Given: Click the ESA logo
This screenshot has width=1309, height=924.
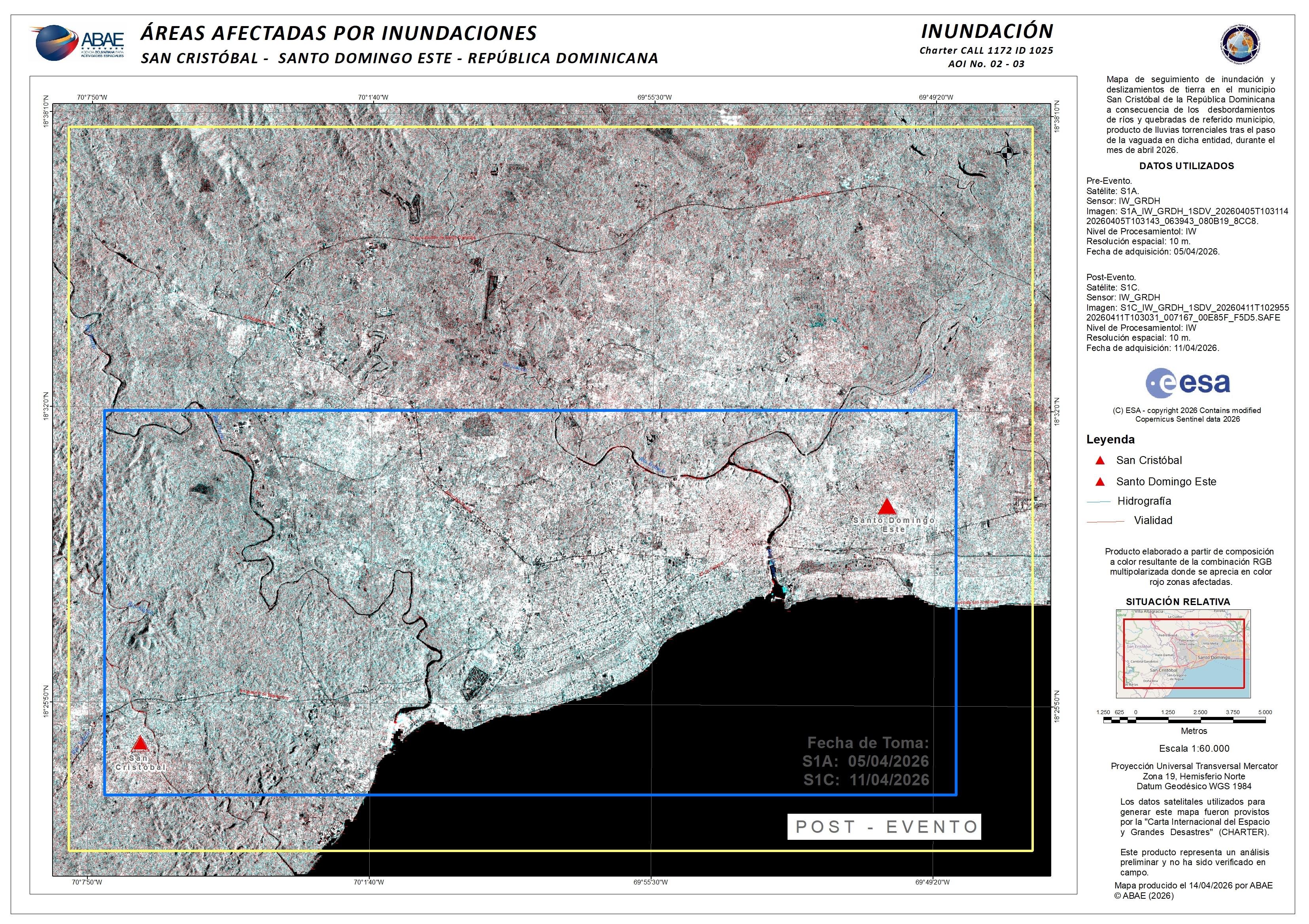Looking at the screenshot, I should [x=1188, y=384].
